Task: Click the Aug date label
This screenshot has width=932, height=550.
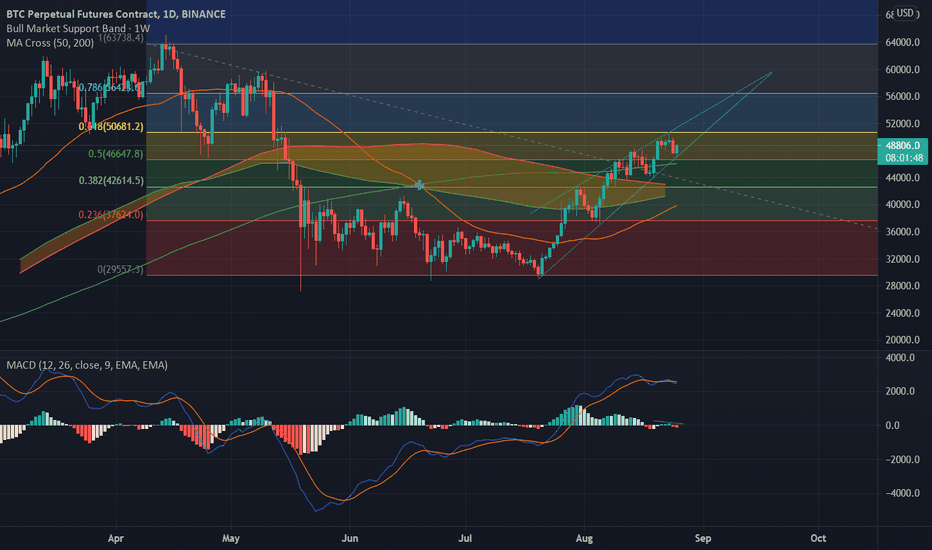Action: tap(584, 539)
